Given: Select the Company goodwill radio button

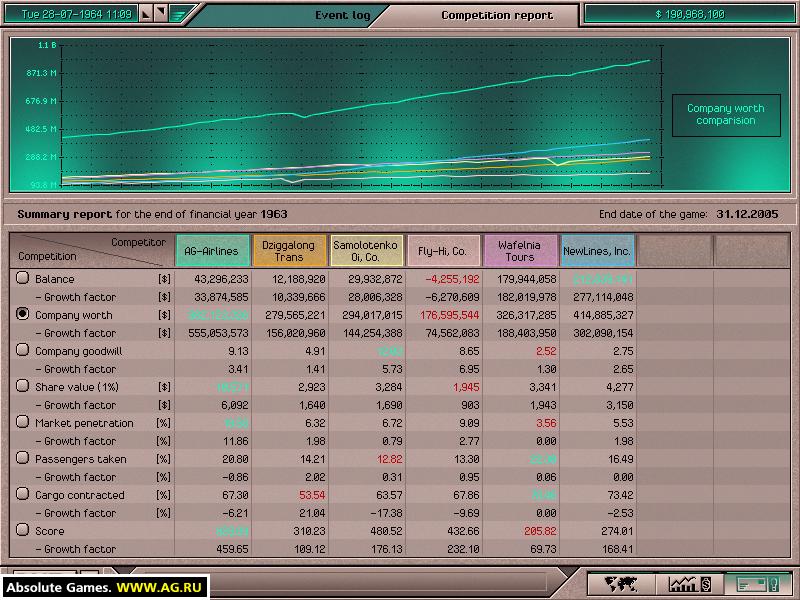Looking at the screenshot, I should [x=22, y=351].
